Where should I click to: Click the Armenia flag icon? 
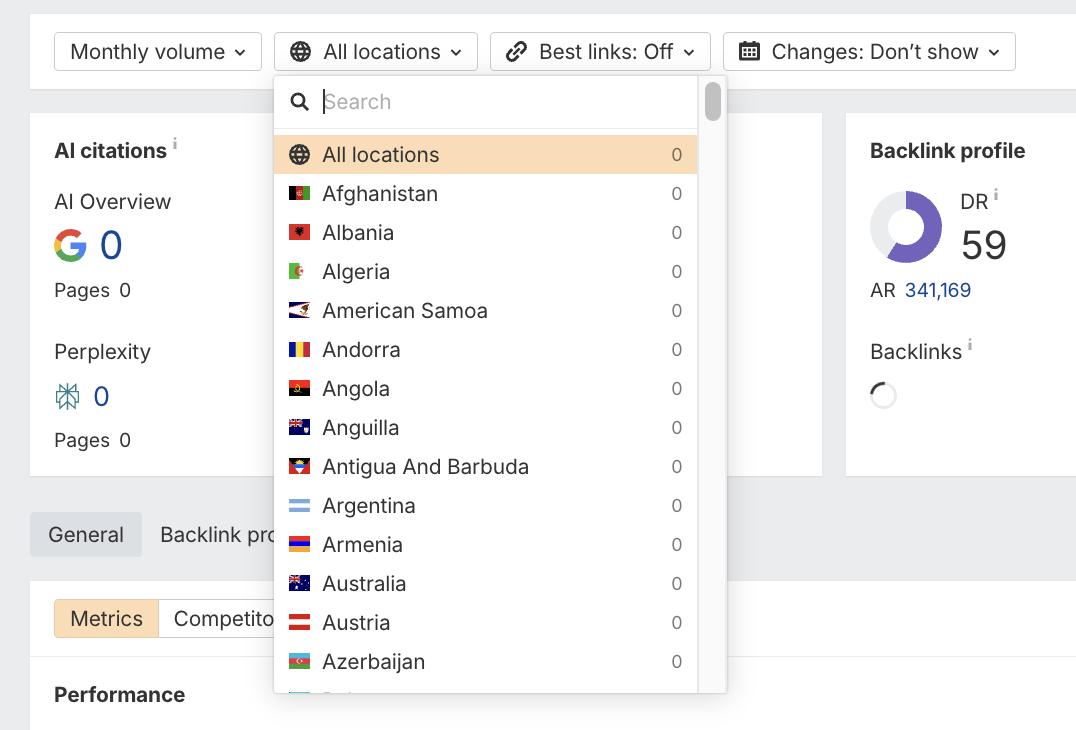(299, 545)
